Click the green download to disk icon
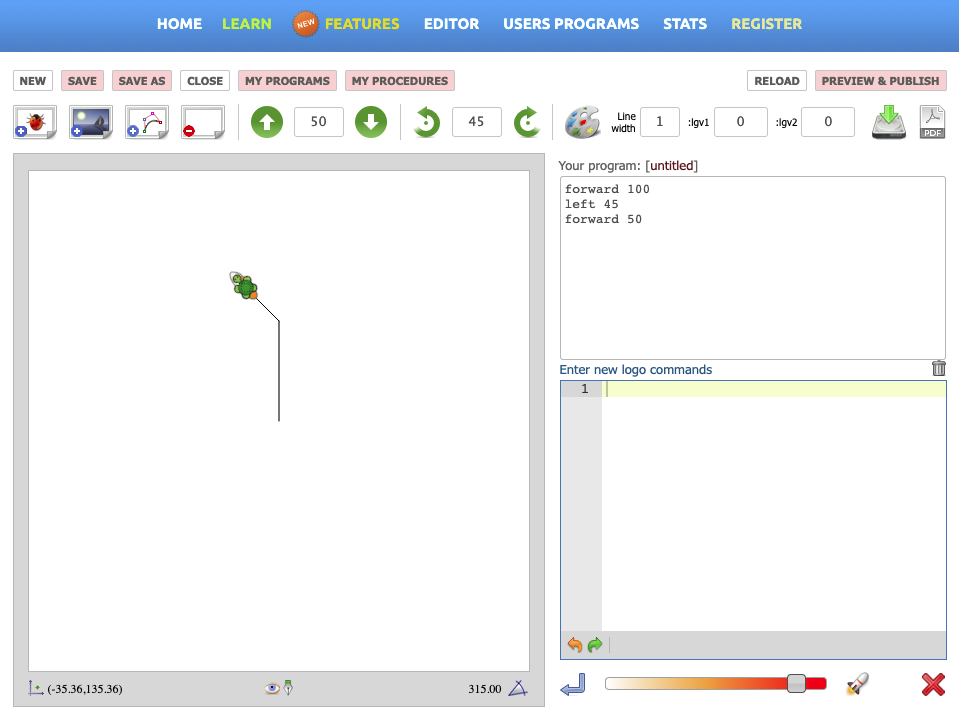The image size is (959, 722). [888, 122]
